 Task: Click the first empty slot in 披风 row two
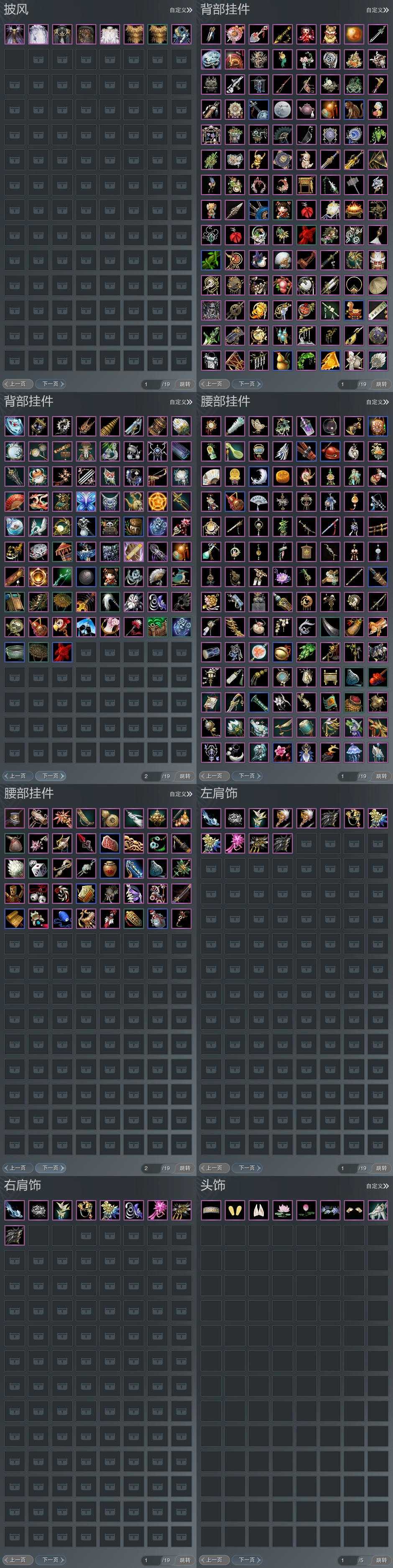tap(15, 60)
